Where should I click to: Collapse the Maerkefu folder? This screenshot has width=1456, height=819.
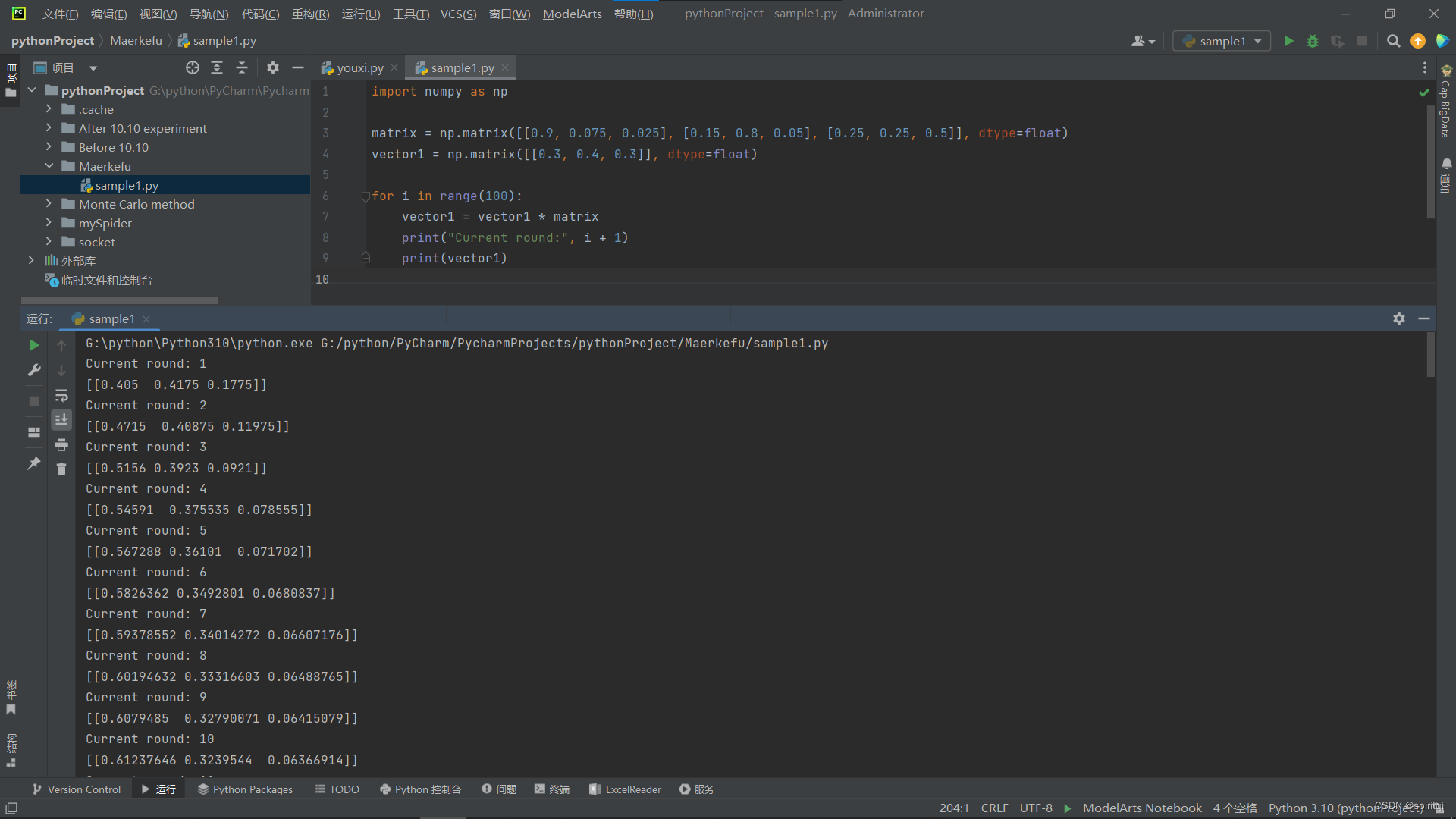pyautogui.click(x=49, y=166)
